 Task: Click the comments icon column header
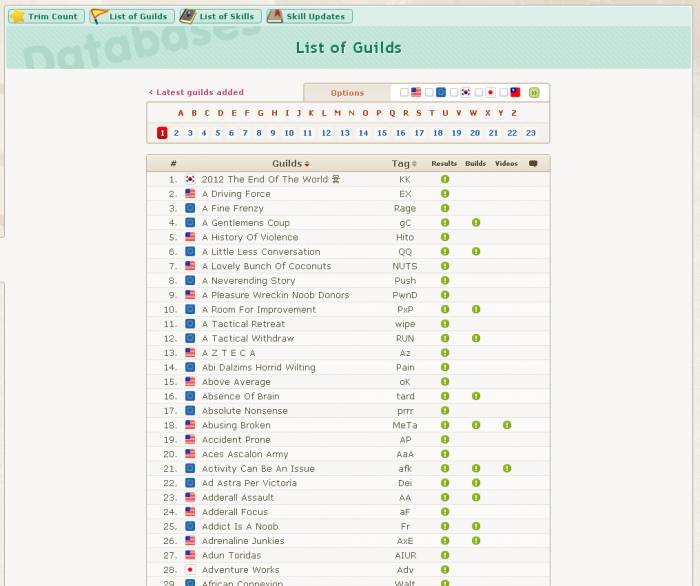point(533,163)
